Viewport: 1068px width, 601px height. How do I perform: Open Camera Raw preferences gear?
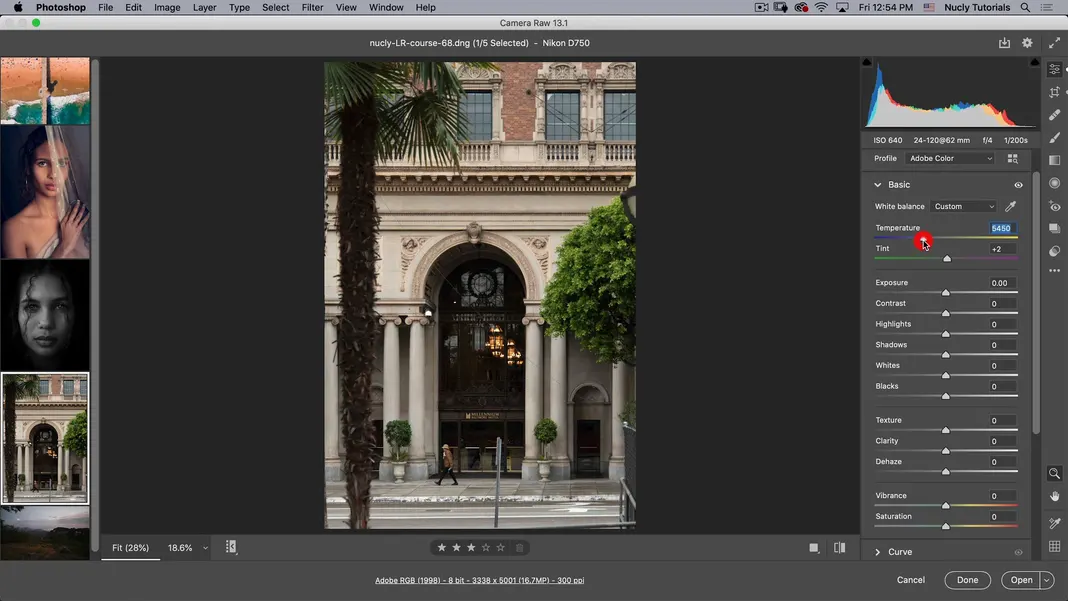(1027, 43)
